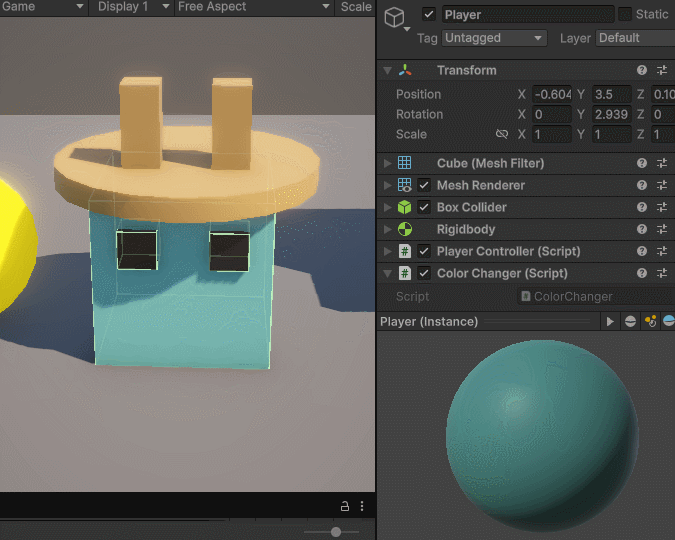Disable the Player GameObject active checkbox
Screen dimensions: 675x540
point(429,15)
